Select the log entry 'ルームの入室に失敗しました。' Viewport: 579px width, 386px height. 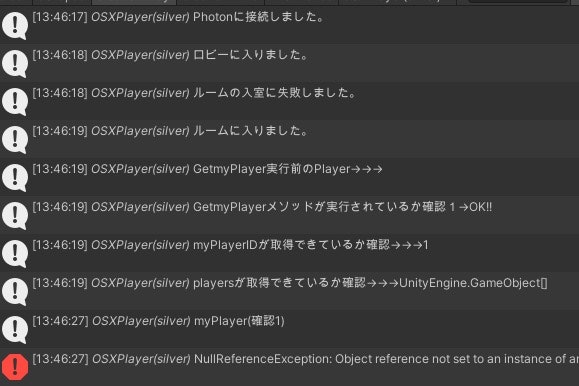[290, 102]
